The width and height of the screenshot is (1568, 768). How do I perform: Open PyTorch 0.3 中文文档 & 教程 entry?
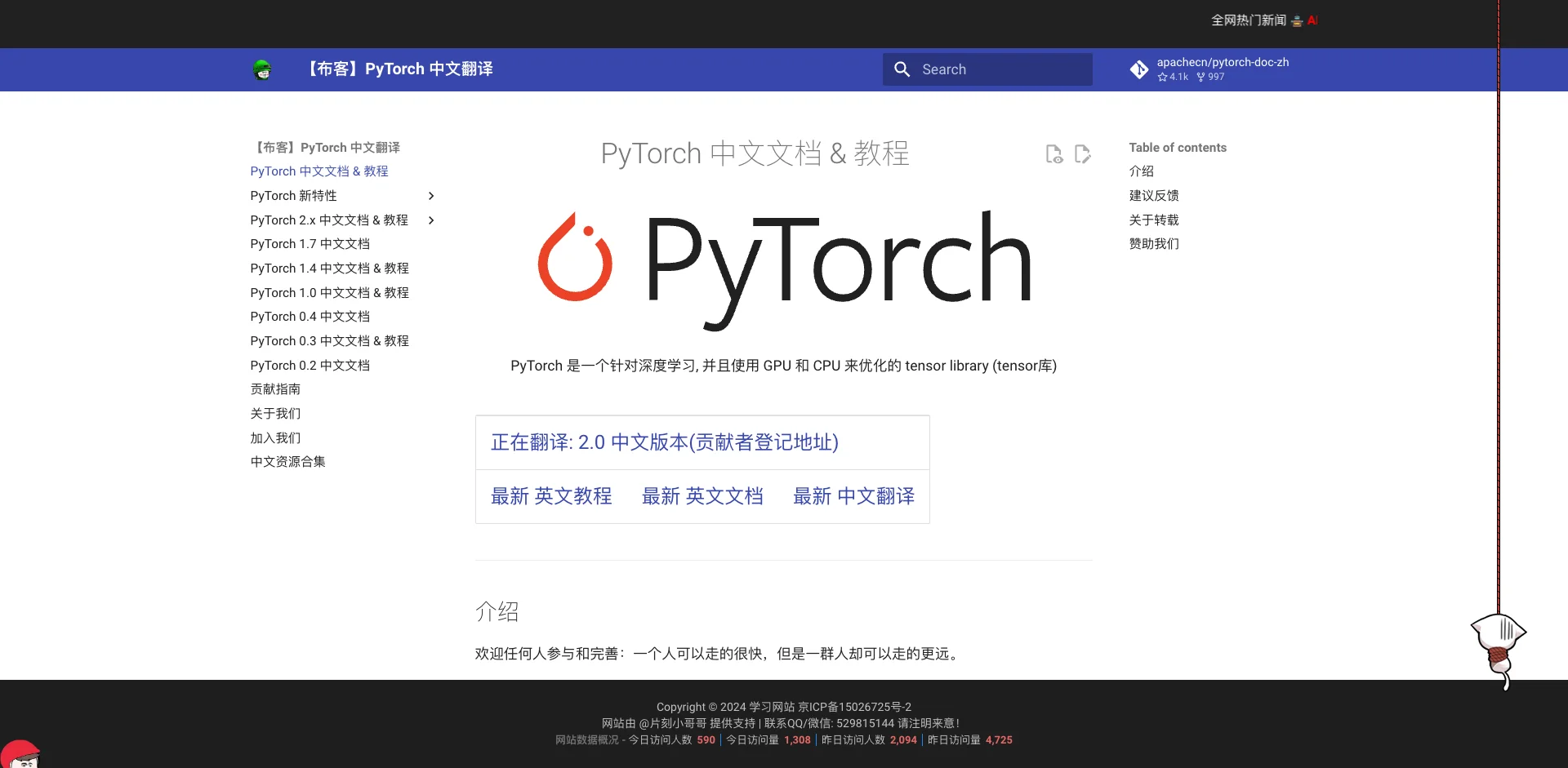tap(329, 341)
